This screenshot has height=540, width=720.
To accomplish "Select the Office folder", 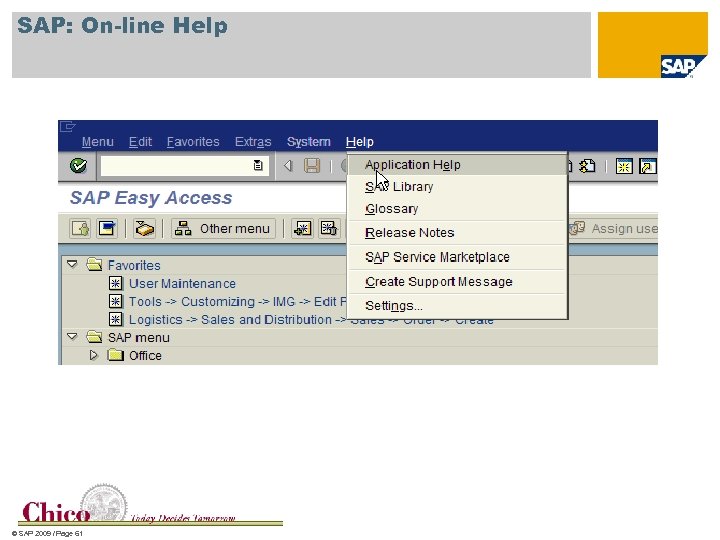I will [x=145, y=356].
